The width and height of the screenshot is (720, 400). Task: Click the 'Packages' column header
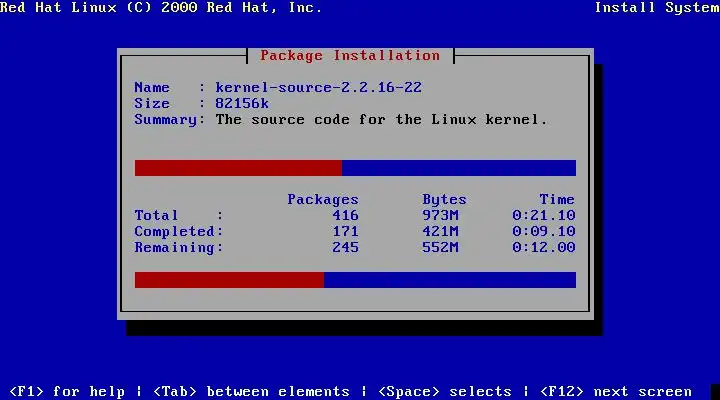(x=323, y=199)
